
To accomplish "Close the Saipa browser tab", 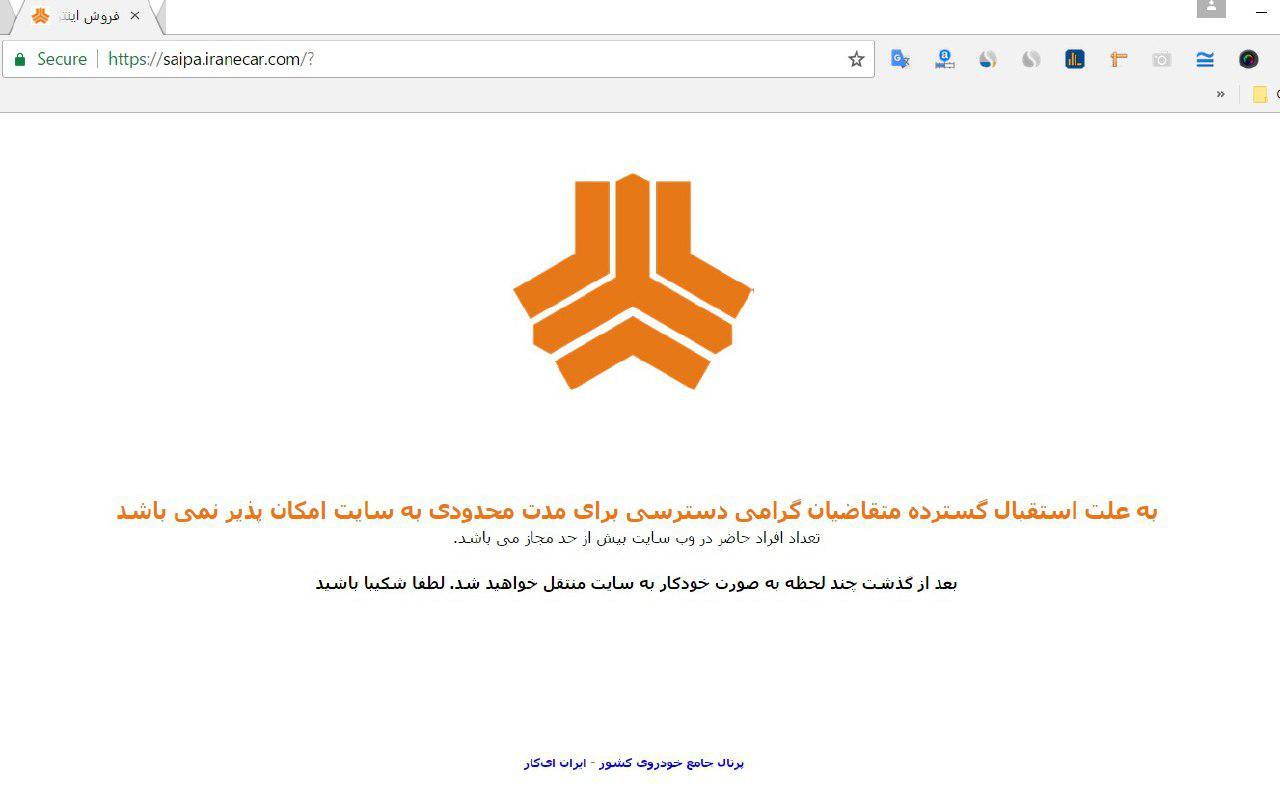I will click(x=135, y=16).
